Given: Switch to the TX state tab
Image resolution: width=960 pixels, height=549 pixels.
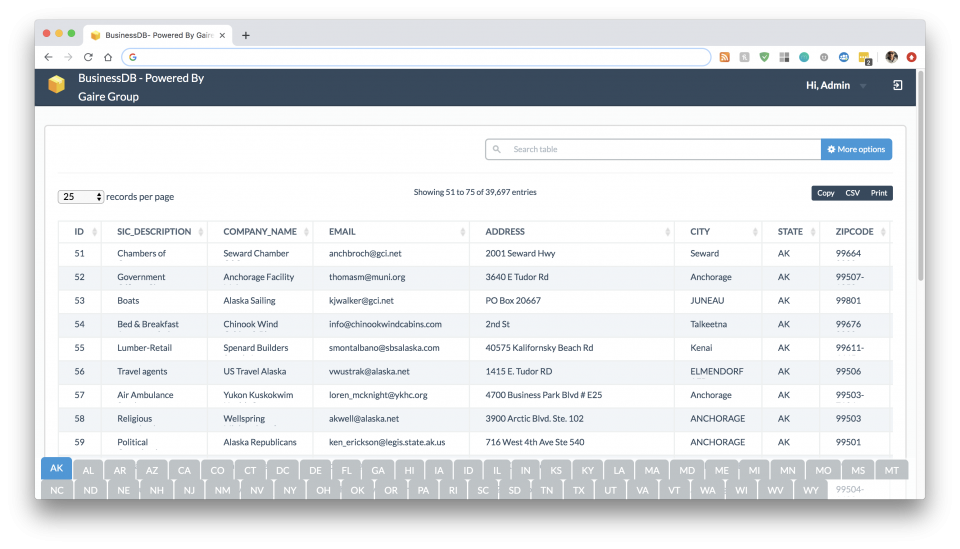Looking at the screenshot, I should click(x=578, y=490).
